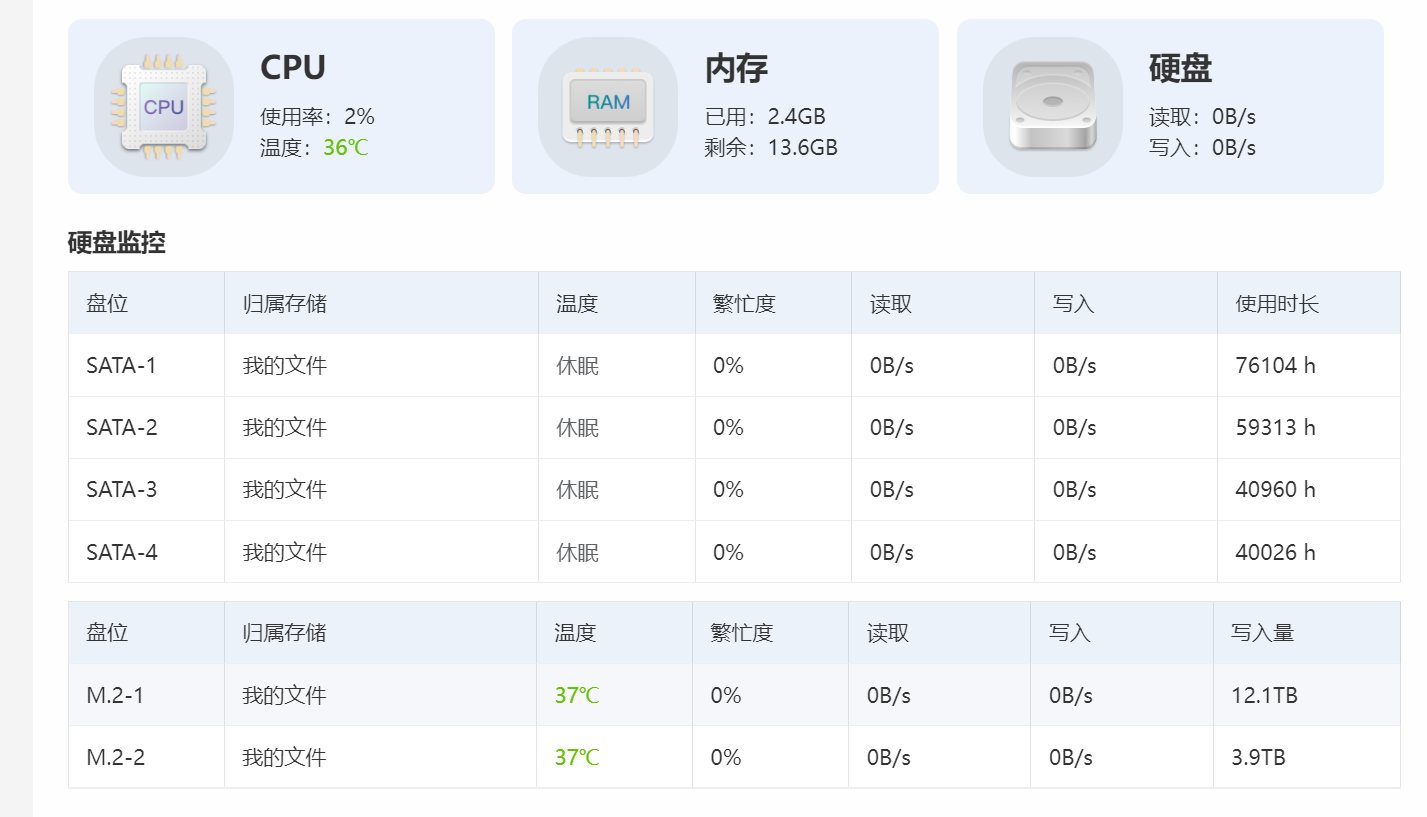This screenshot has height=817, width=1427.
Task: Click the M.2-1 37℃ temperature value
Action: (577, 695)
